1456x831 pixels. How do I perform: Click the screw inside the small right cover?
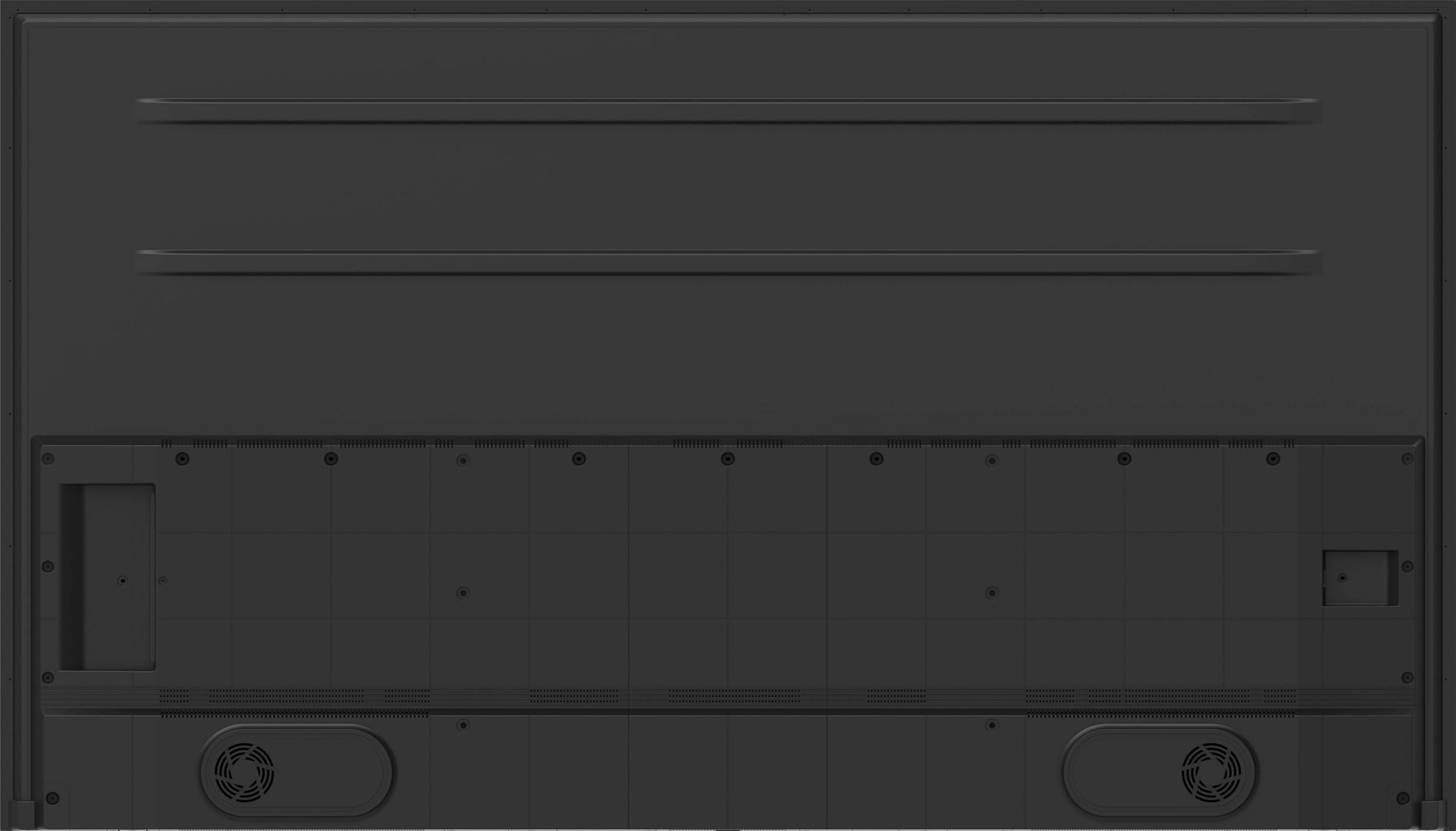coord(1342,578)
